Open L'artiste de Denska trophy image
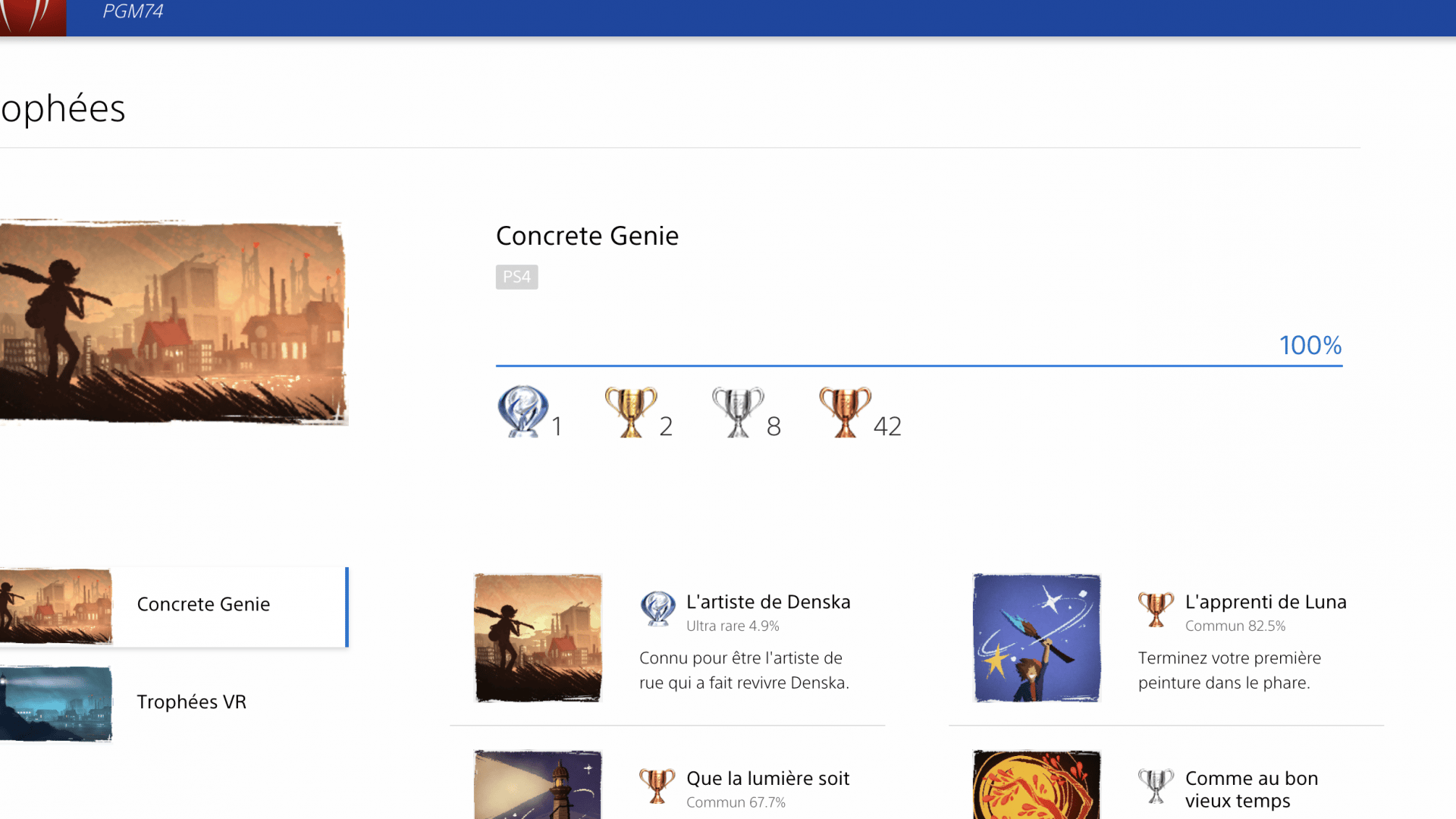 click(538, 638)
